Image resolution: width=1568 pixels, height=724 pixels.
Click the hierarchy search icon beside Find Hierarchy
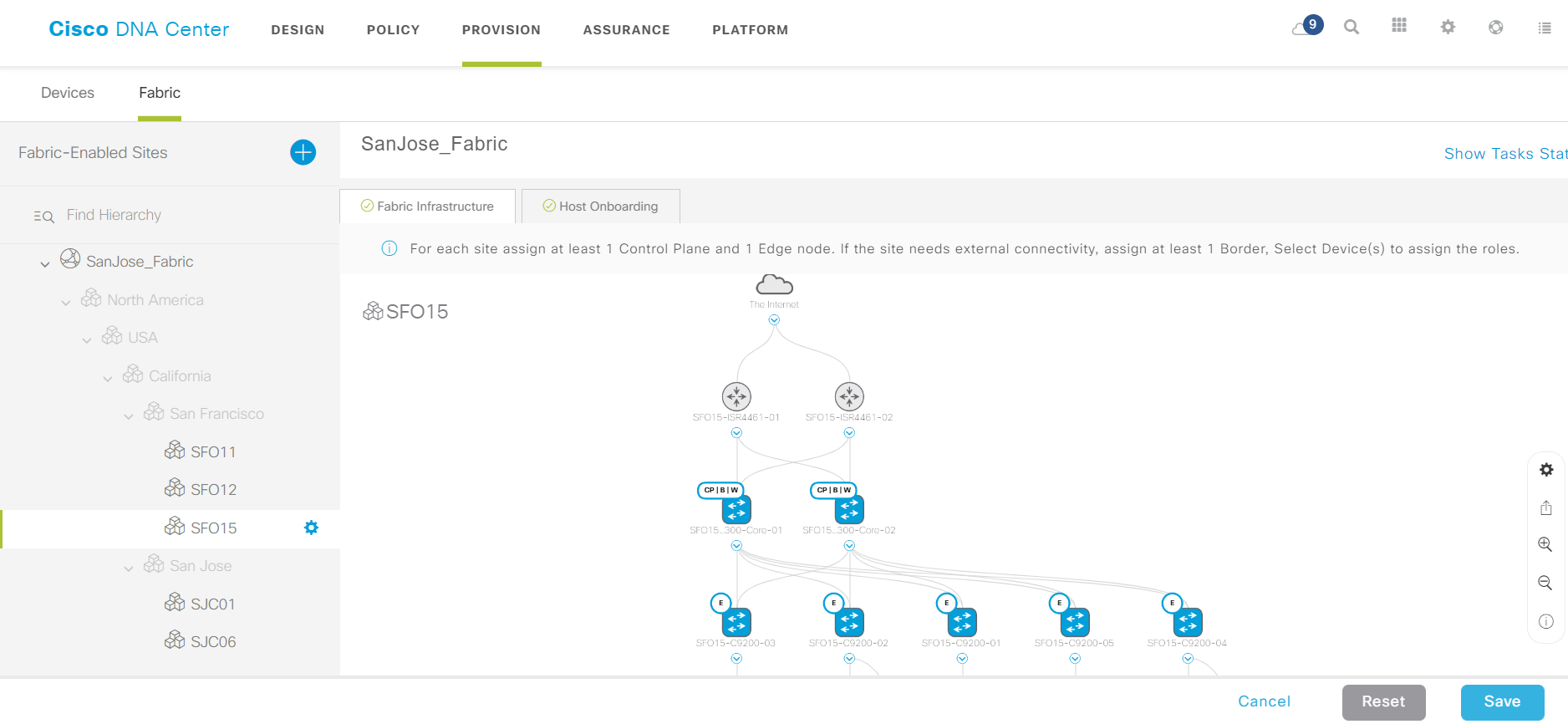click(x=44, y=217)
